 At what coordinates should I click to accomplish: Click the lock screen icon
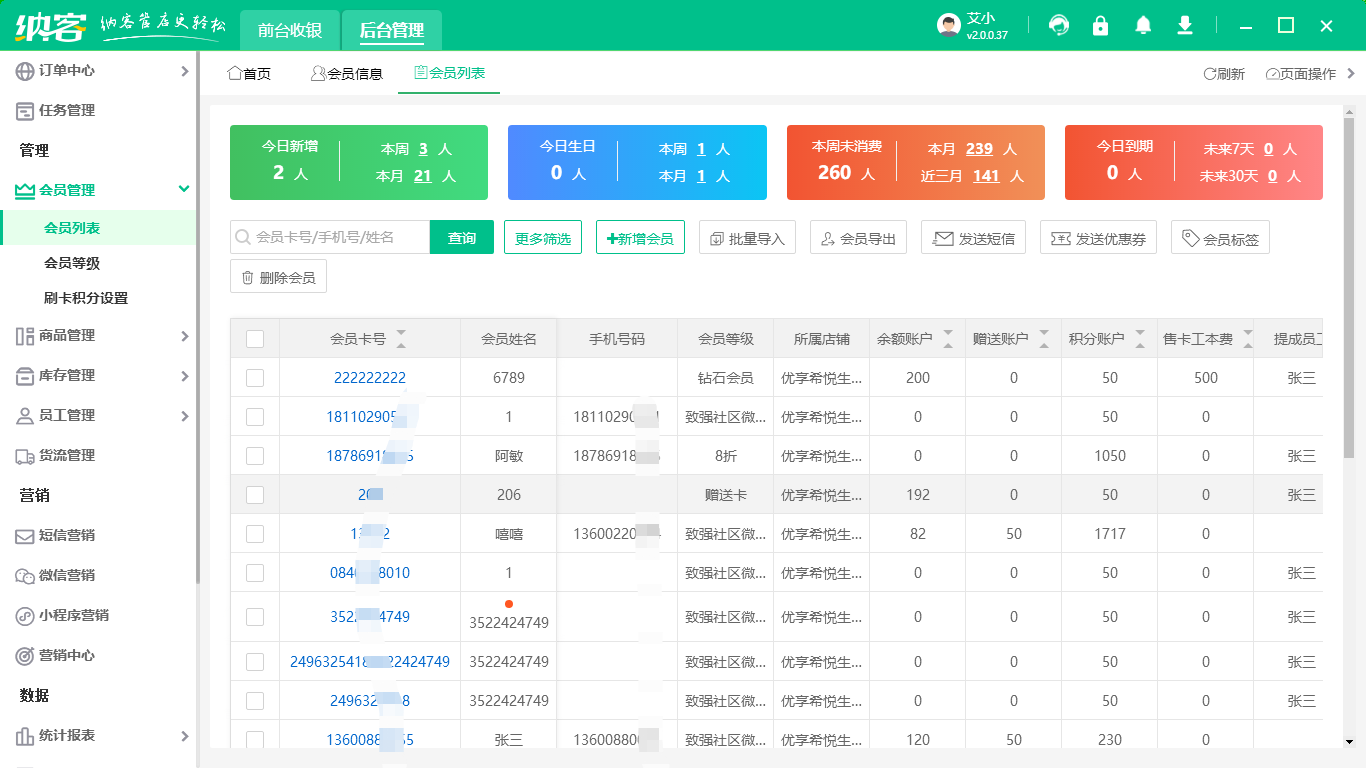1101,26
